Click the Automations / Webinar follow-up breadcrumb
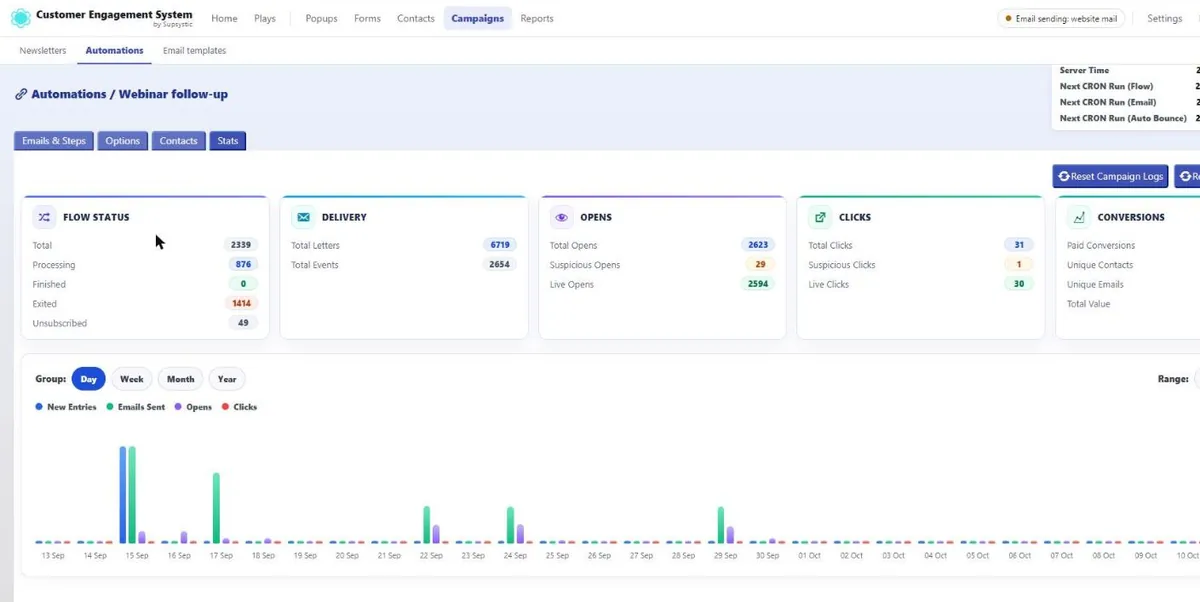Image resolution: width=1200 pixels, height=602 pixels. point(129,94)
